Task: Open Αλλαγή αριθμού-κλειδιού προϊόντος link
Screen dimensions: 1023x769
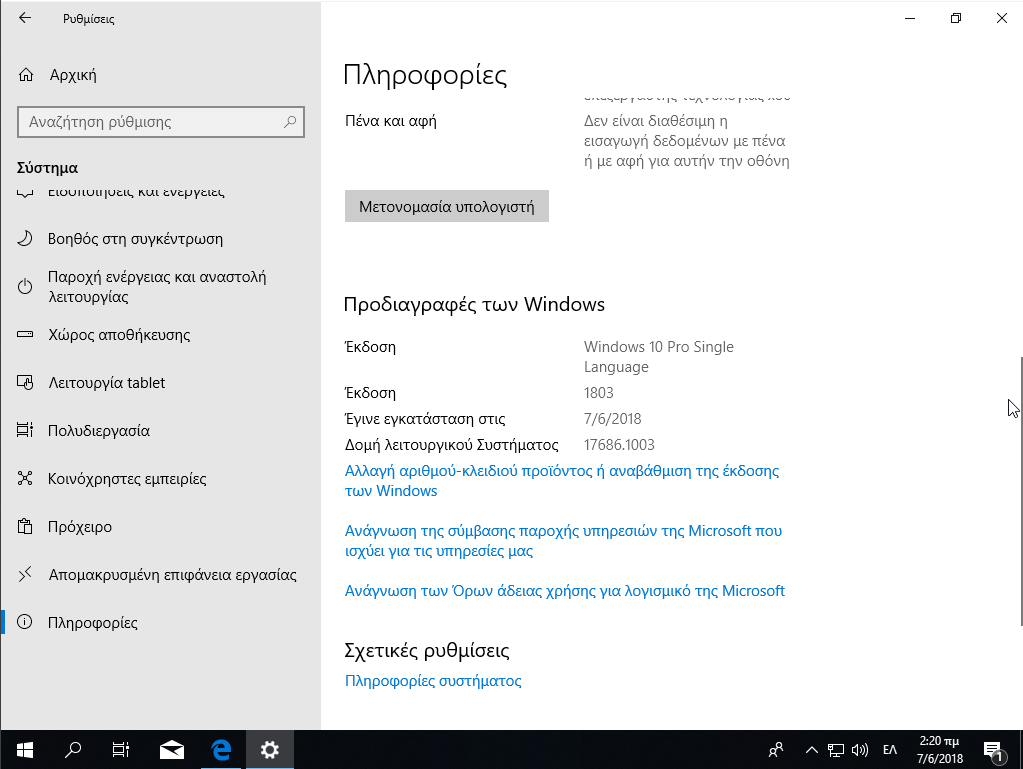Action: coord(562,481)
